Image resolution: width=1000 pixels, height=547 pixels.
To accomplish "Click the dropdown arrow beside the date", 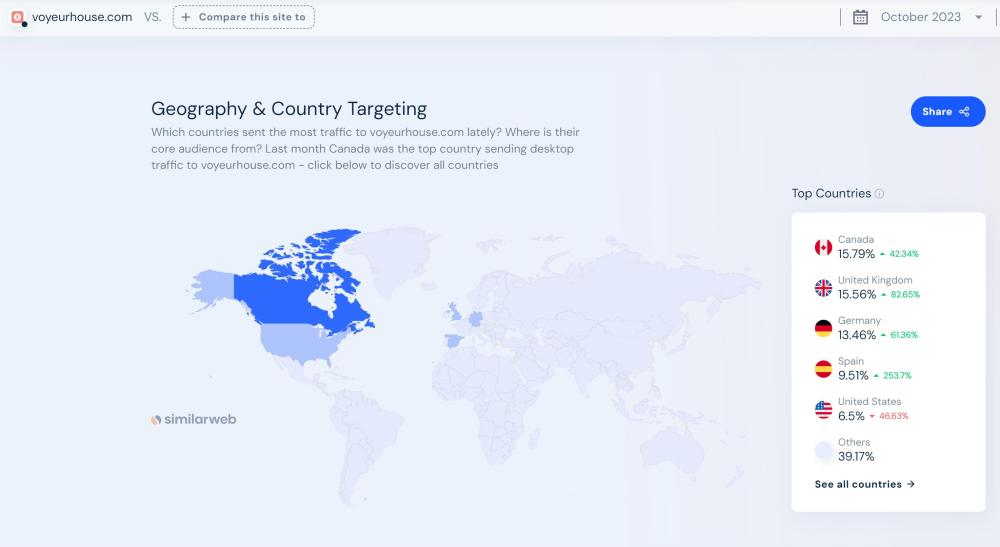I will 978,18.
